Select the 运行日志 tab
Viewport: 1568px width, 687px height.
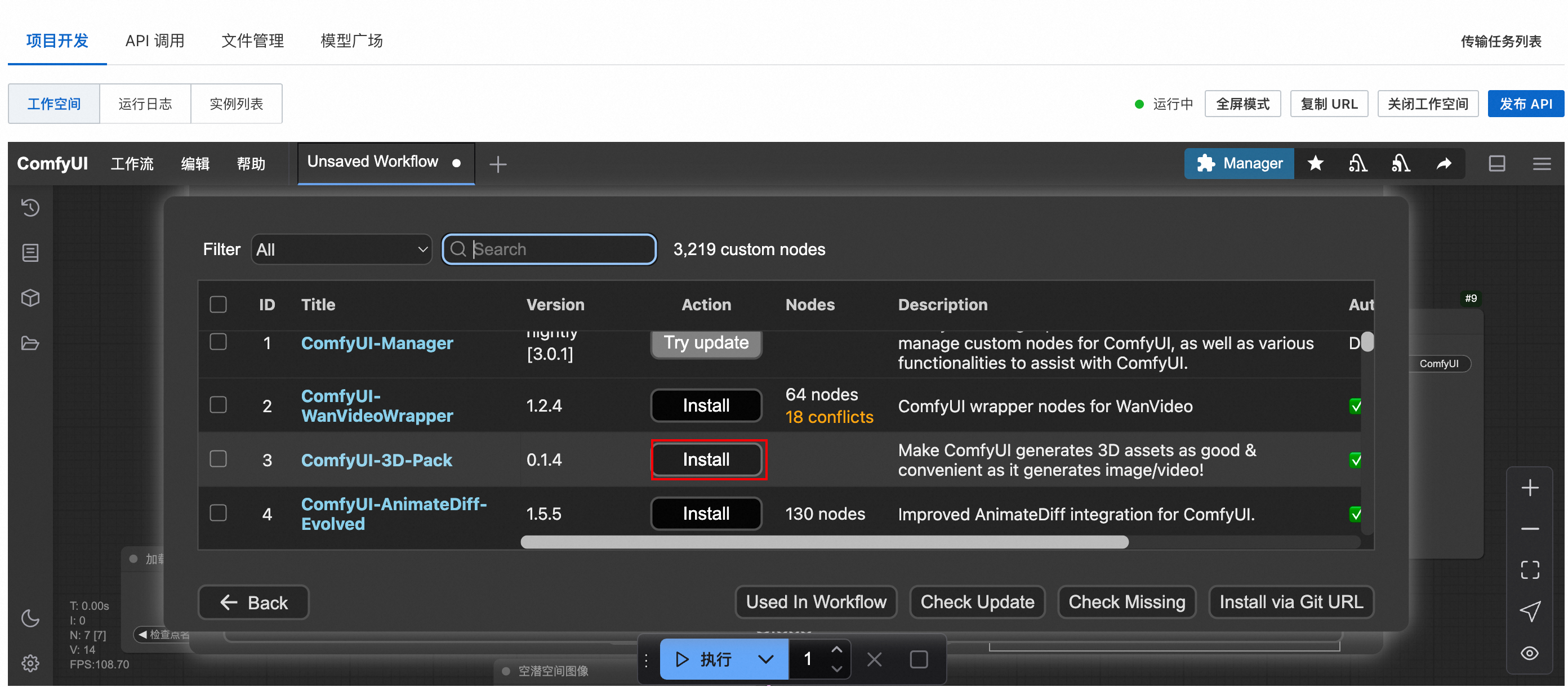point(145,104)
